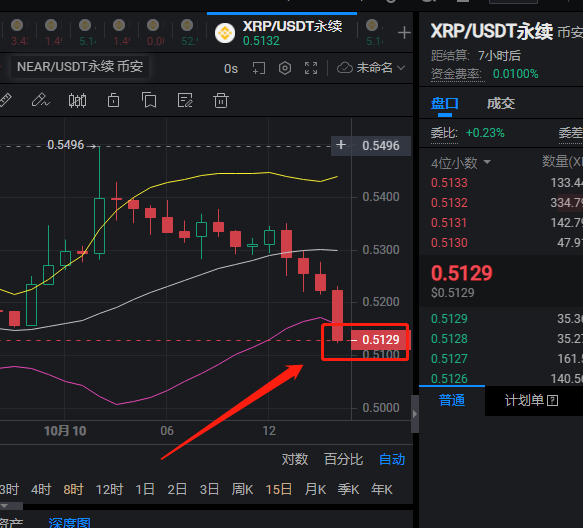Viewport: 583px width, 528px height.
Task: Select the 季K timeframe
Action: click(348, 490)
